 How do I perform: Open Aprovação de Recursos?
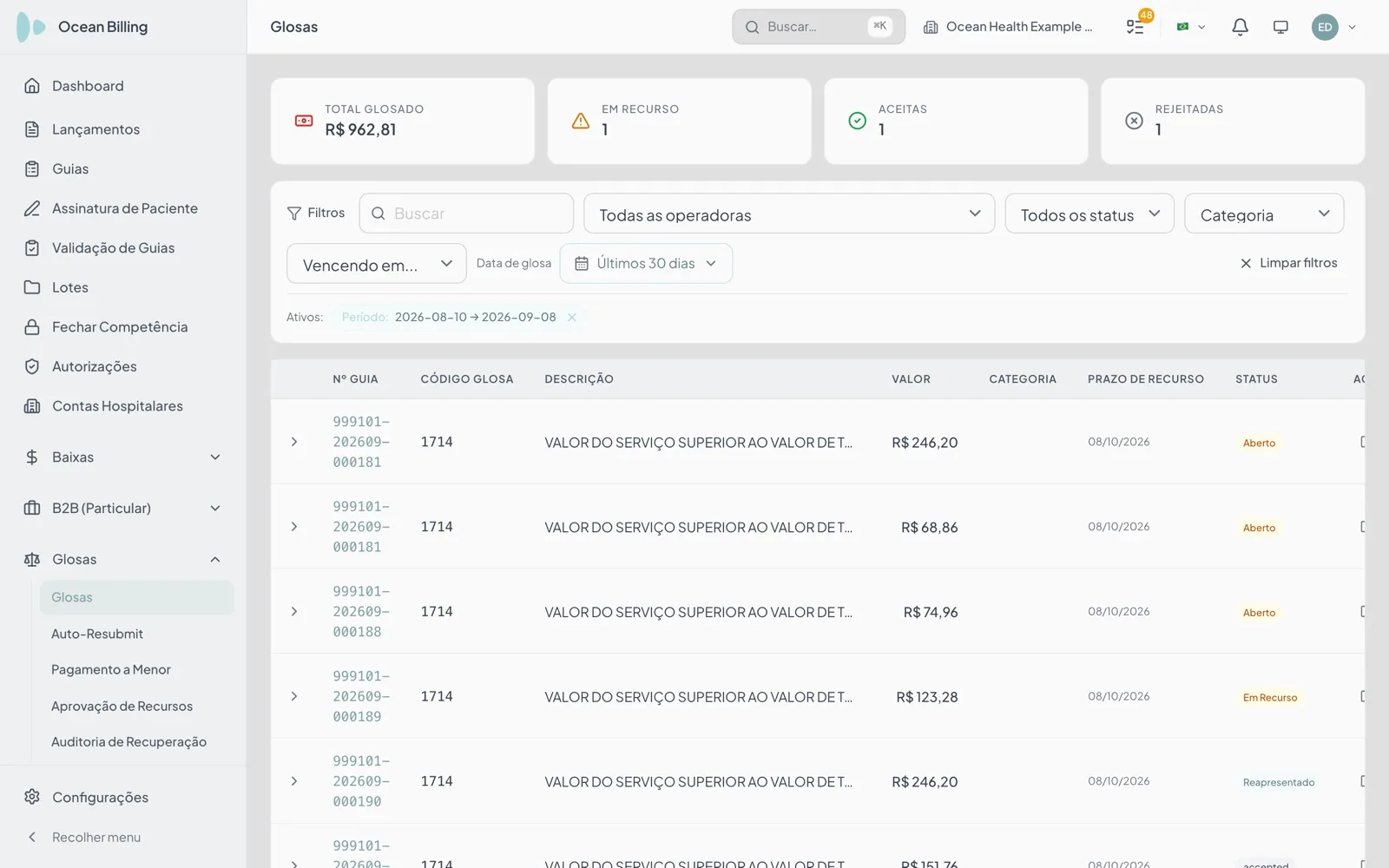pyautogui.click(x=137, y=707)
